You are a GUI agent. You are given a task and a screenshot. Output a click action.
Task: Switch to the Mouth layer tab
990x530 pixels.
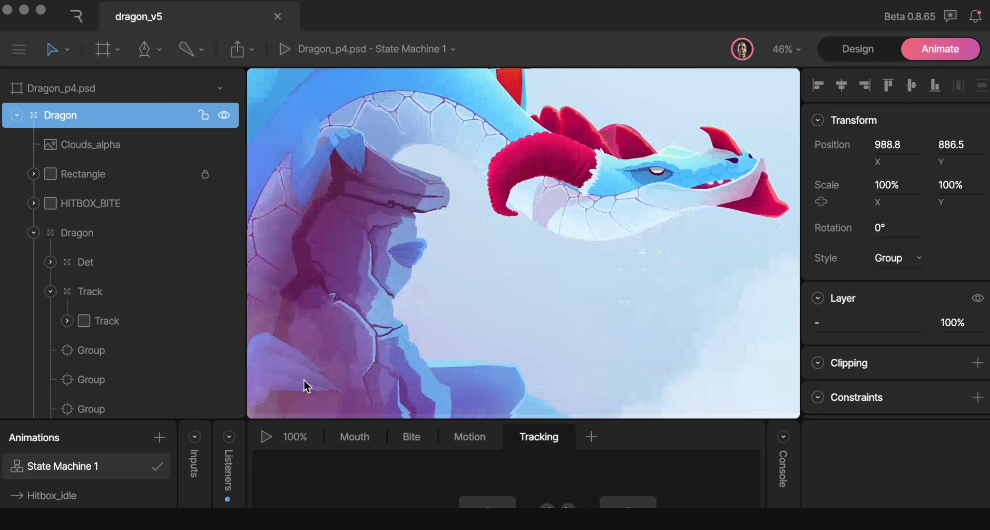point(354,437)
